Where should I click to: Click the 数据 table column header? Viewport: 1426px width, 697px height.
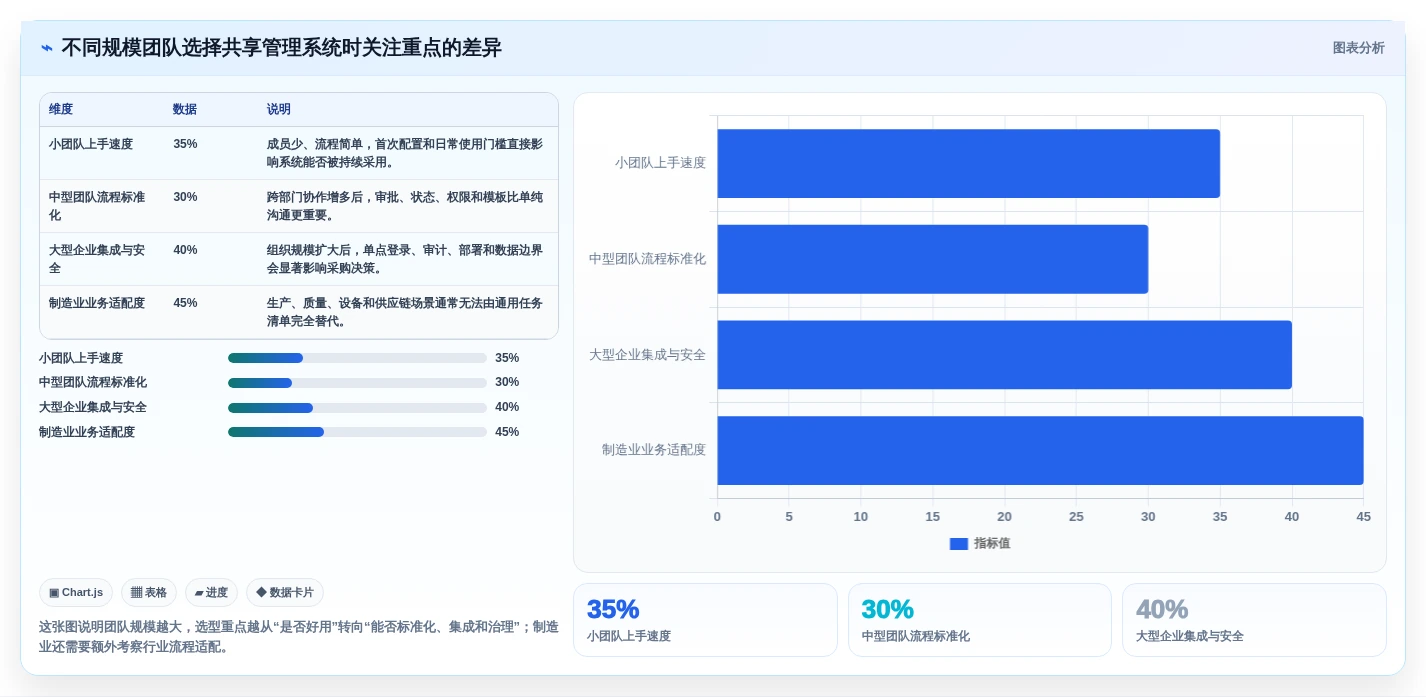pos(185,109)
